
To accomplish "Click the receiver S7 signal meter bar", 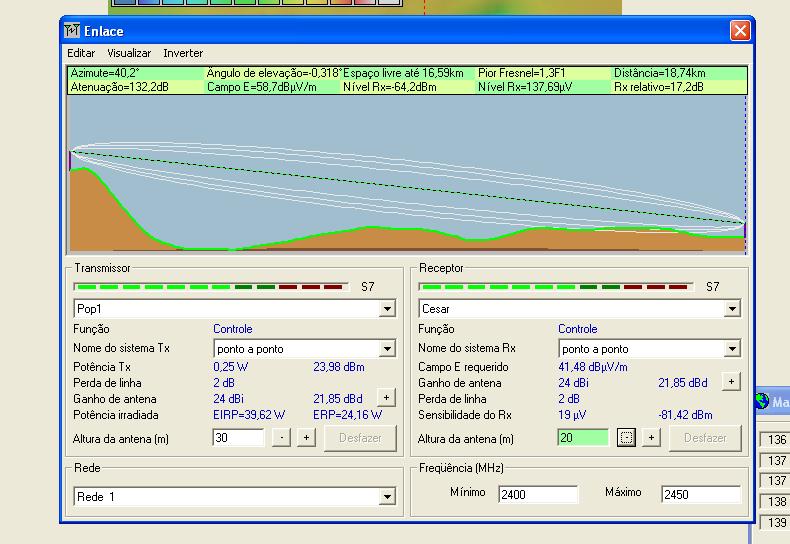I will pos(556,287).
